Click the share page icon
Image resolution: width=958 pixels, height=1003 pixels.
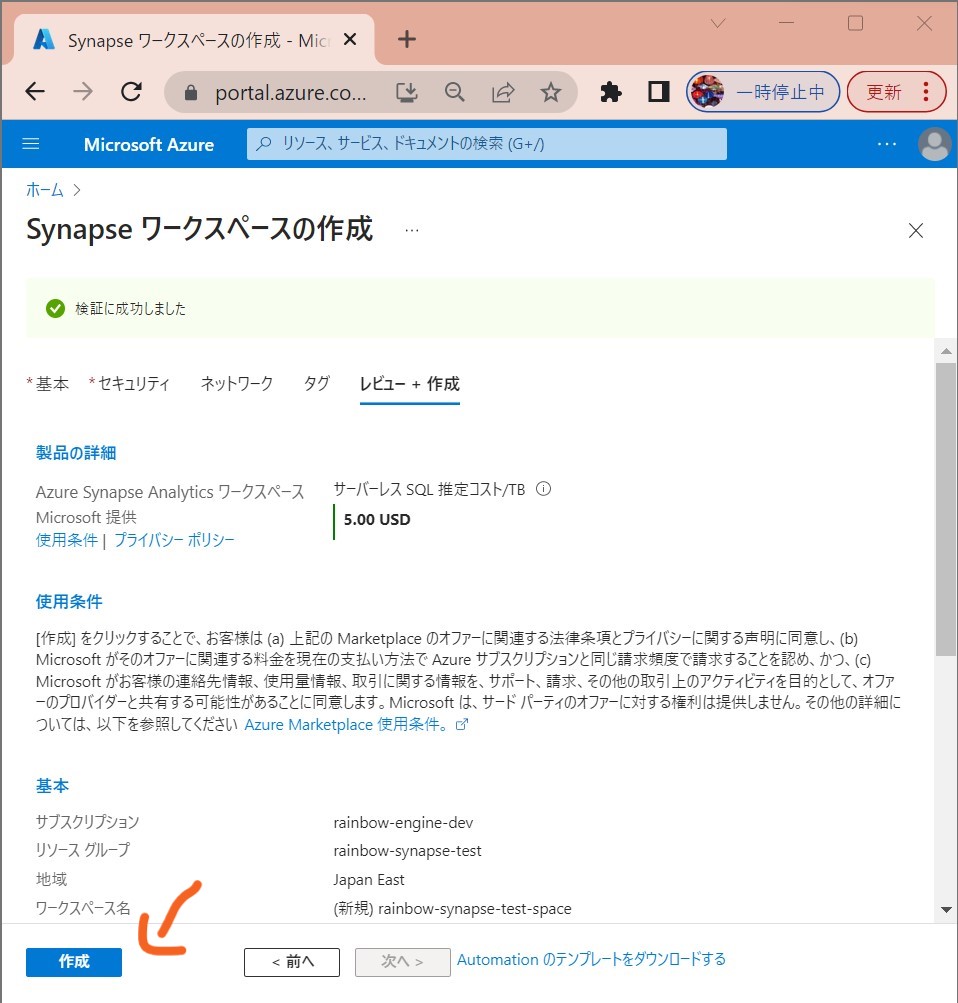tap(503, 93)
